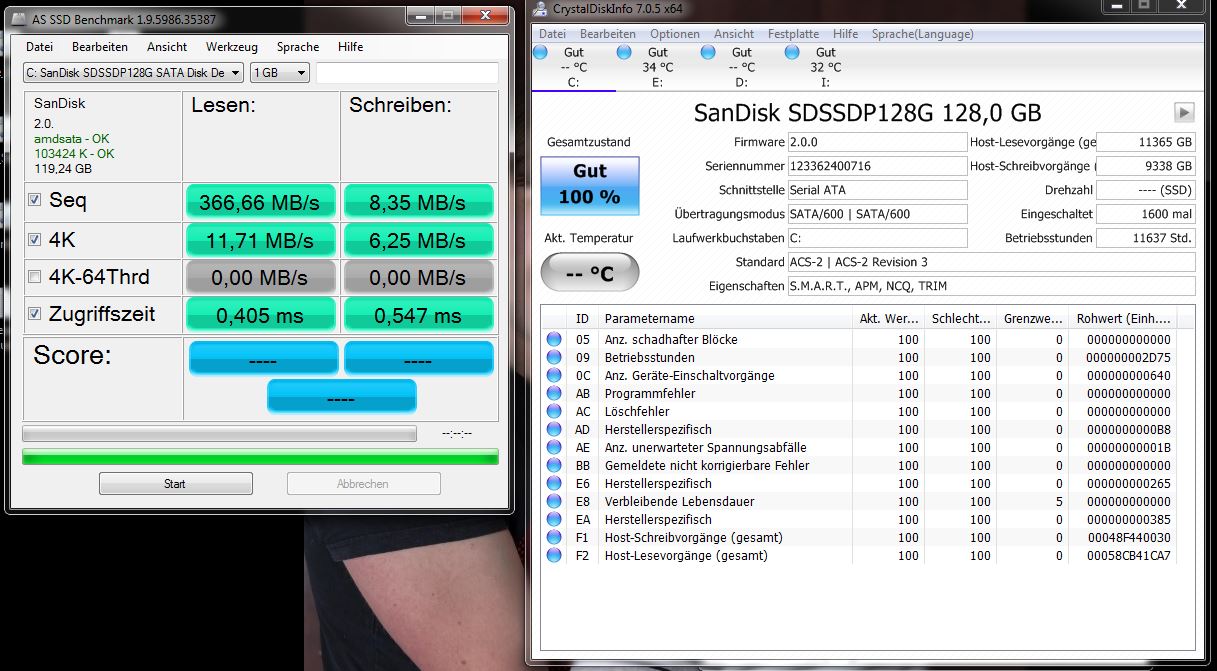Select raw value 00048F440030
This screenshot has height=671, width=1217.
tap(1128, 538)
